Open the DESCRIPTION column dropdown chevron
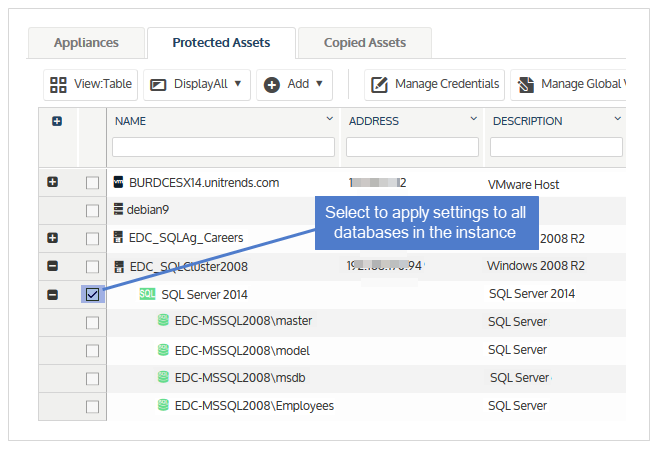The height and width of the screenshot is (461, 664). 618,119
